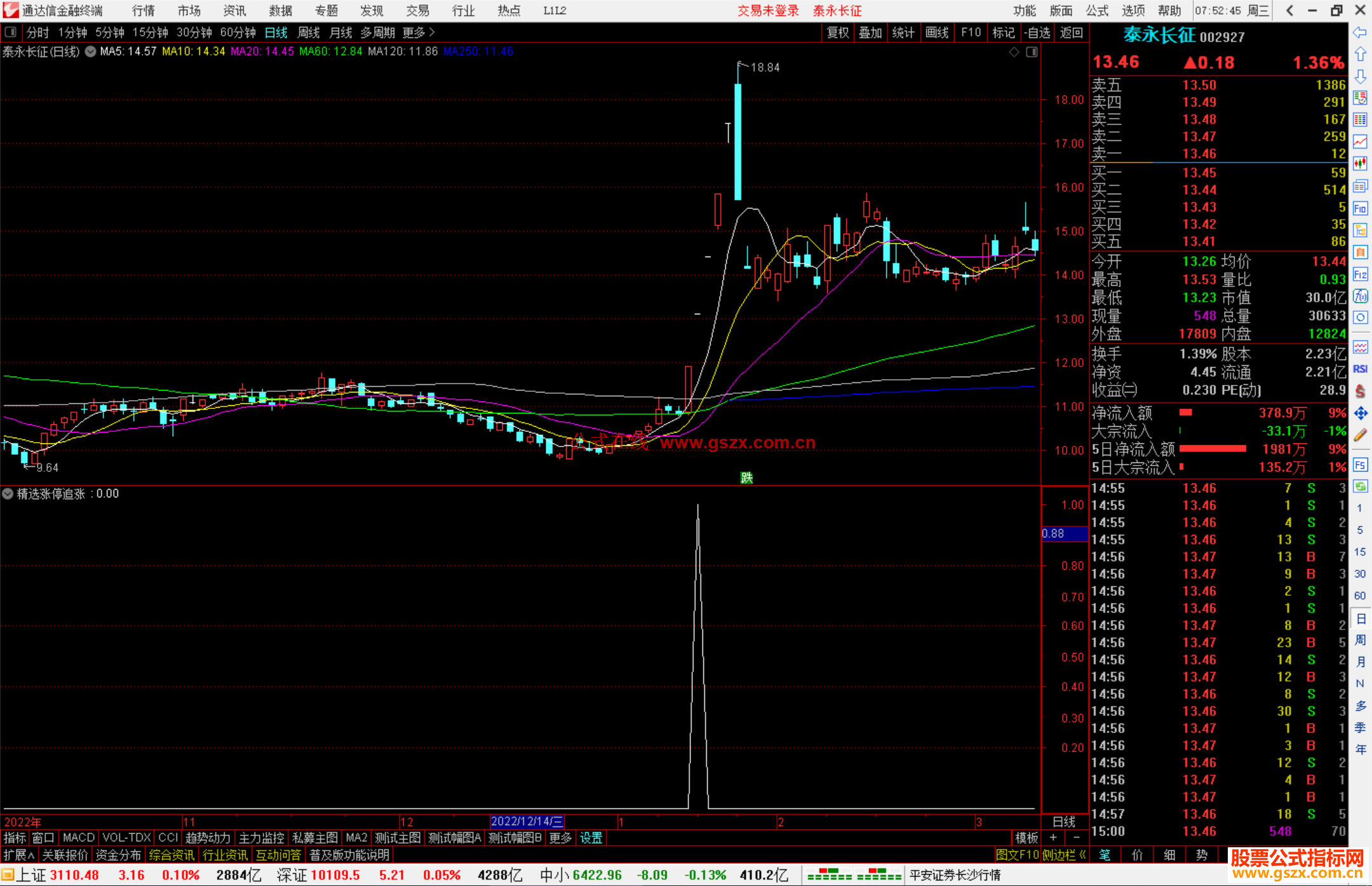This screenshot has width=1372, height=886.
Task: Click the four-way move arrows icon
Action: 1360,413
